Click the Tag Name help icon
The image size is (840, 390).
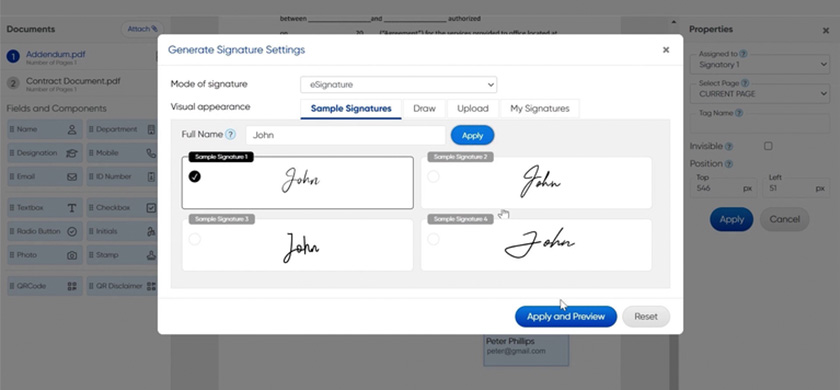click(739, 113)
